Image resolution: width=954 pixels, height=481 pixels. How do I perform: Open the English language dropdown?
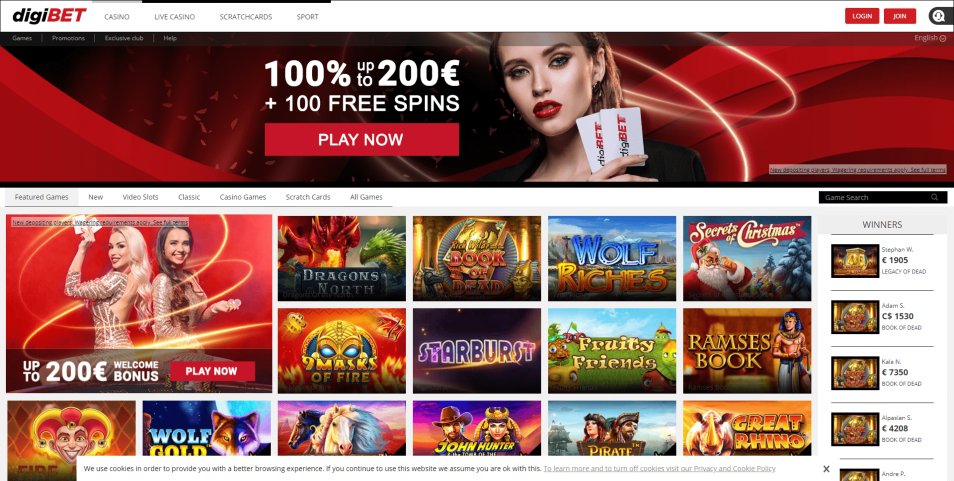pyautogui.click(x=930, y=38)
